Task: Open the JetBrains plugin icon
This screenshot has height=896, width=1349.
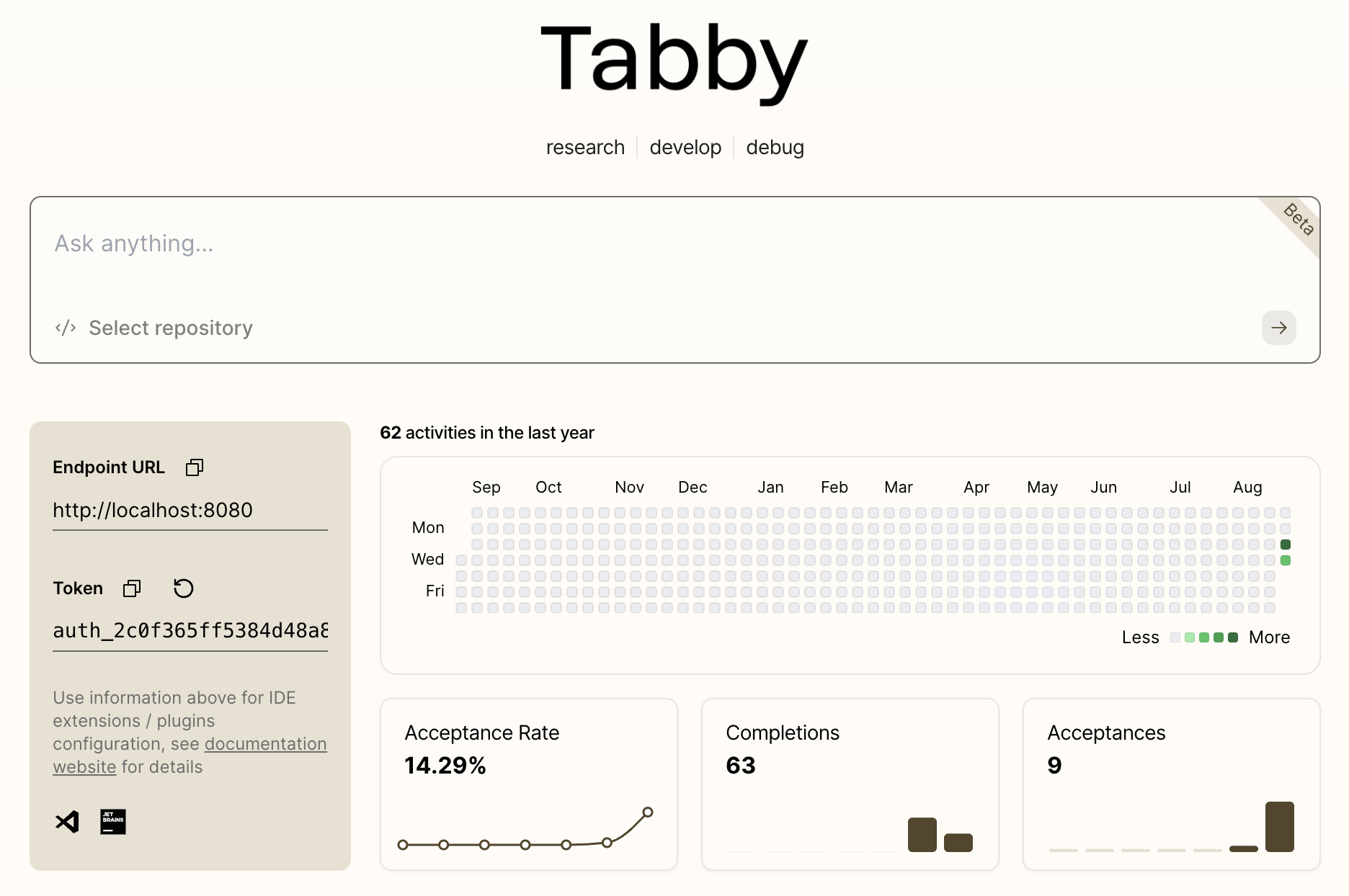Action: [113, 822]
